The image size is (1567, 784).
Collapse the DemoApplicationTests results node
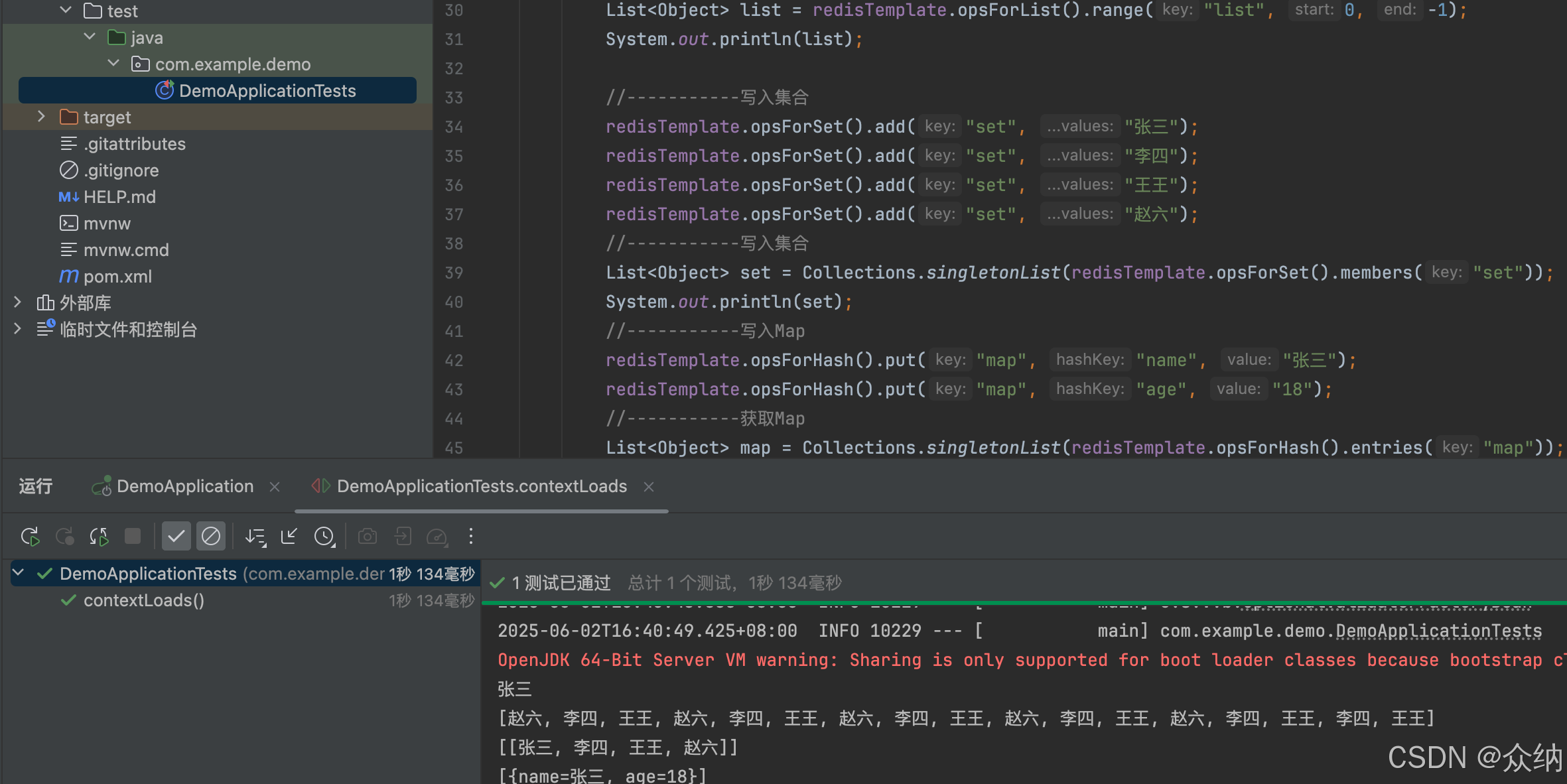pyautogui.click(x=19, y=572)
